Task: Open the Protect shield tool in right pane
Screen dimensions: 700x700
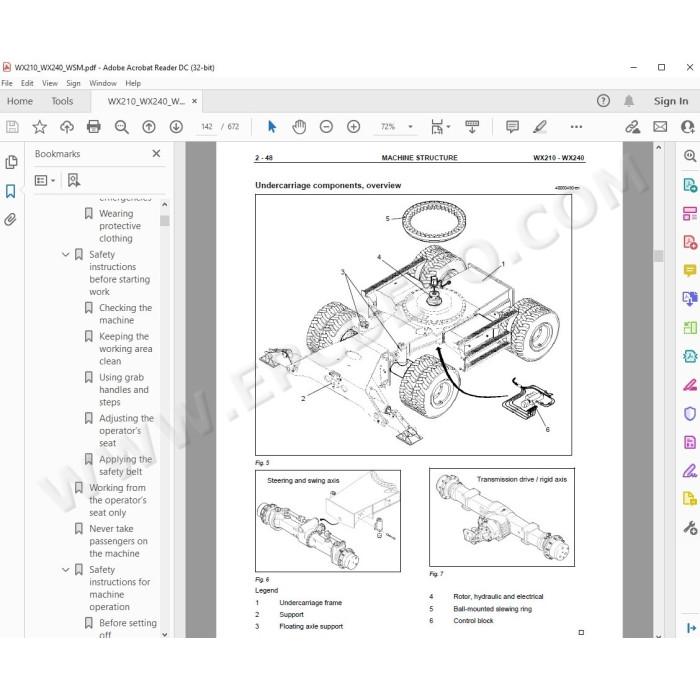Action: (690, 414)
